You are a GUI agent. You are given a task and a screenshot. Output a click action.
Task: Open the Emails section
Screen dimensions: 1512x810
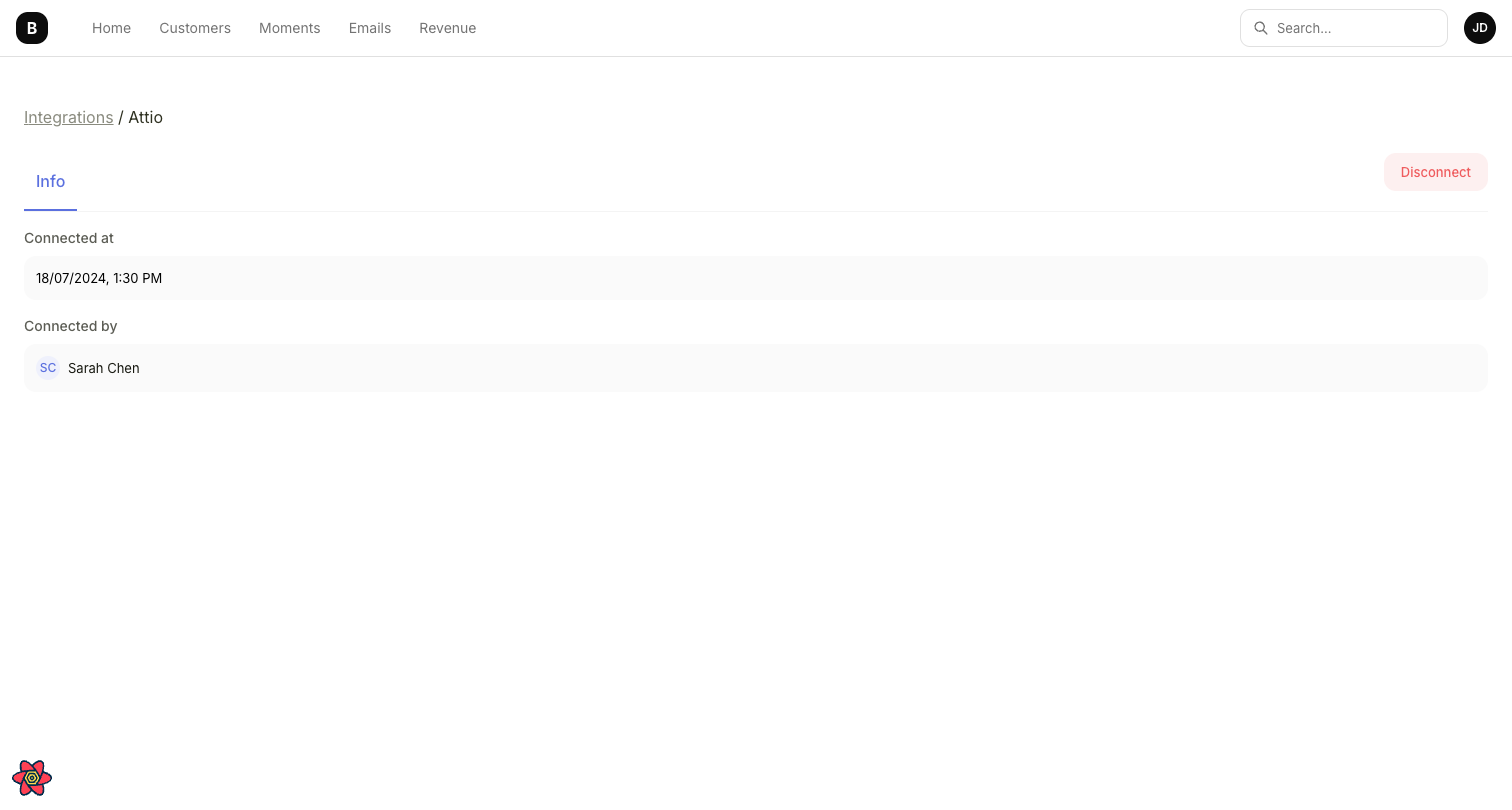pyautogui.click(x=369, y=28)
